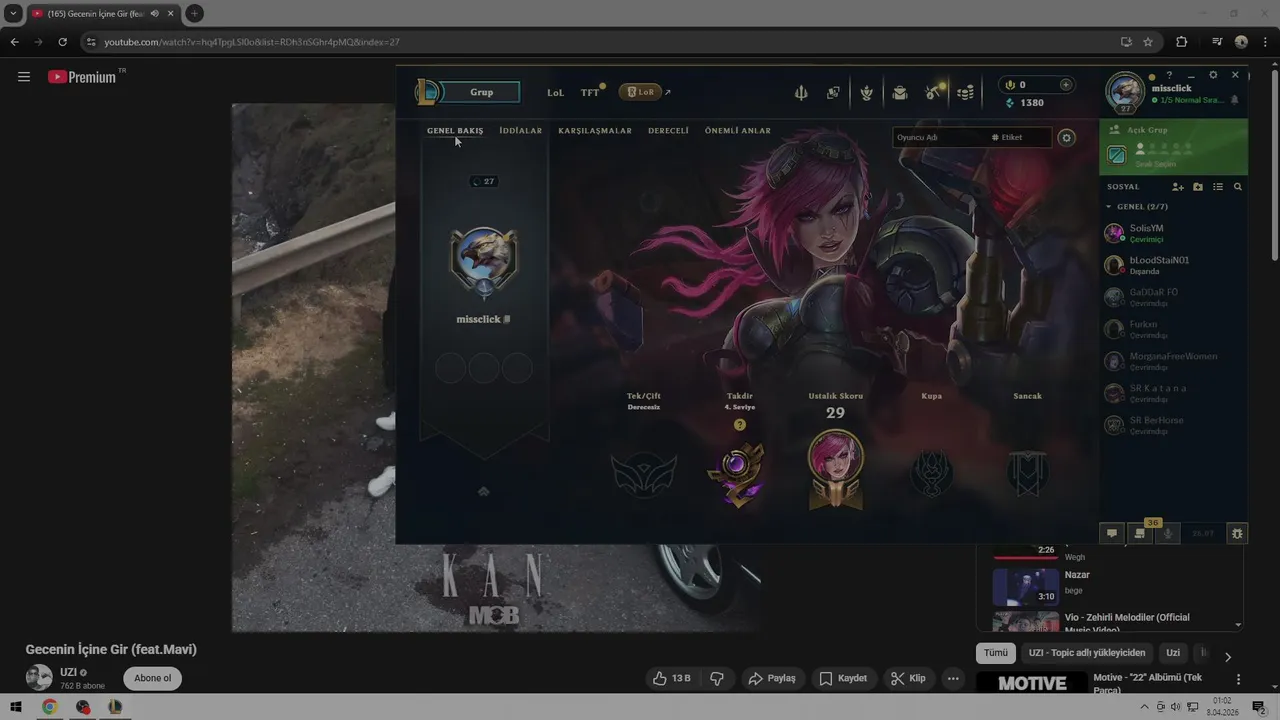Open the Store coins icon in League client

[966, 93]
